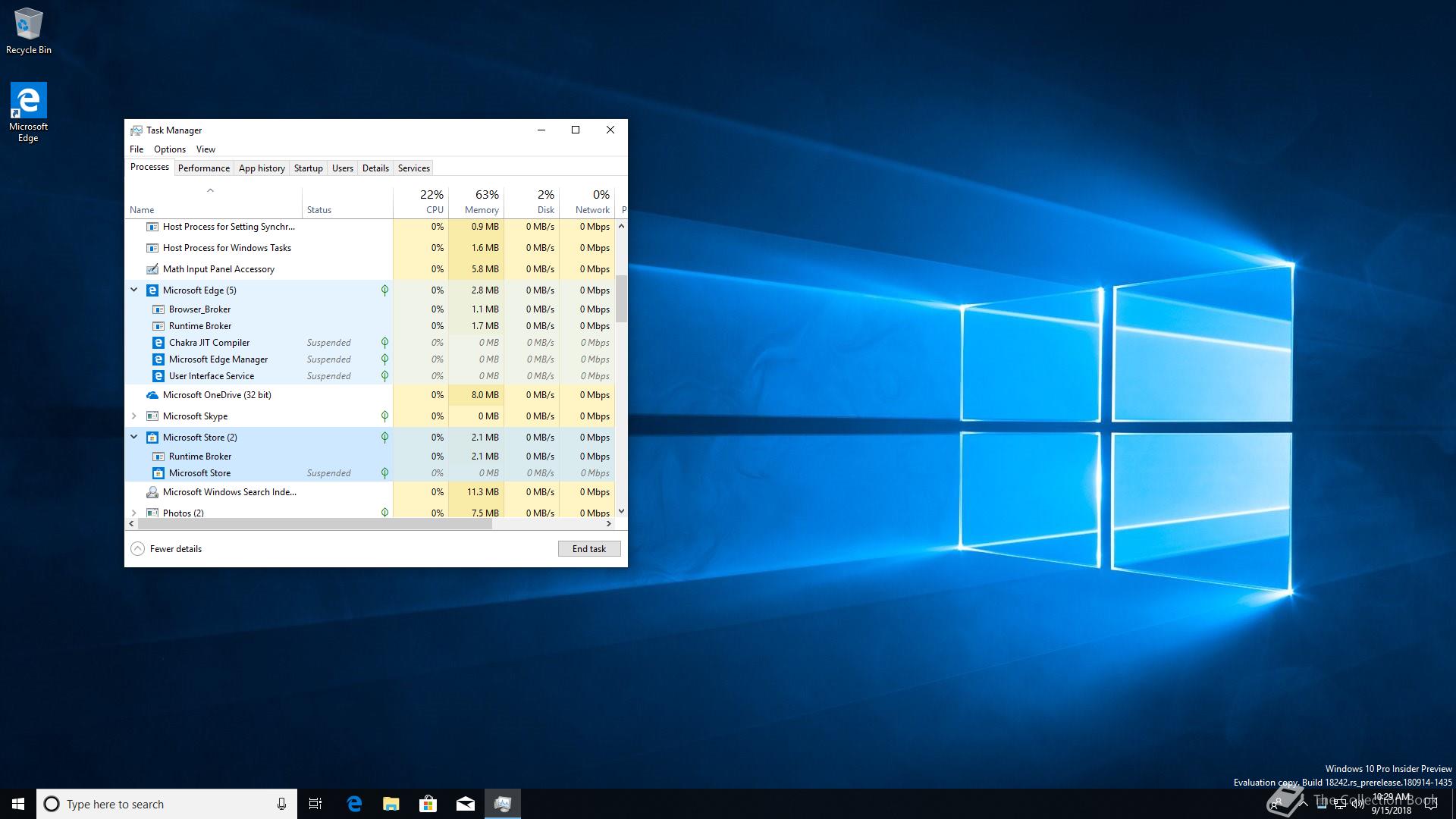Click the green leaf on Microsoft Edge (5)
The height and width of the screenshot is (819, 1456).
[384, 290]
